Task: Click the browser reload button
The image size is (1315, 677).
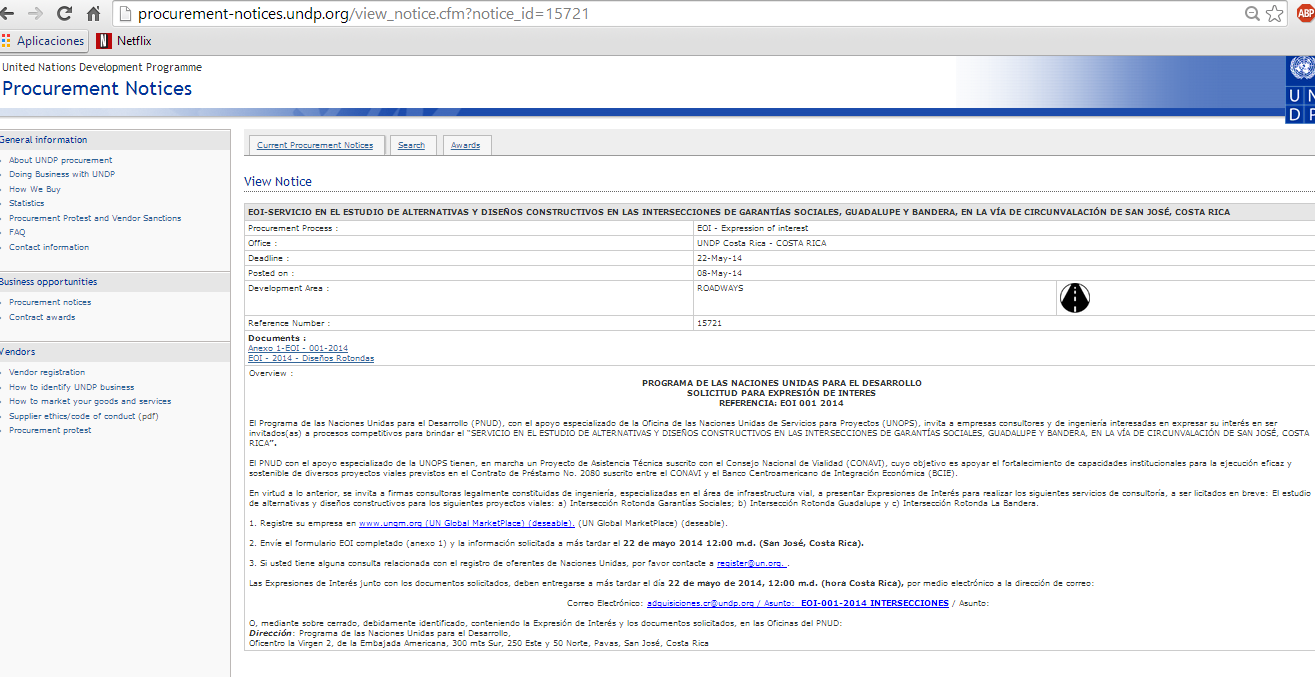Action: (x=64, y=14)
